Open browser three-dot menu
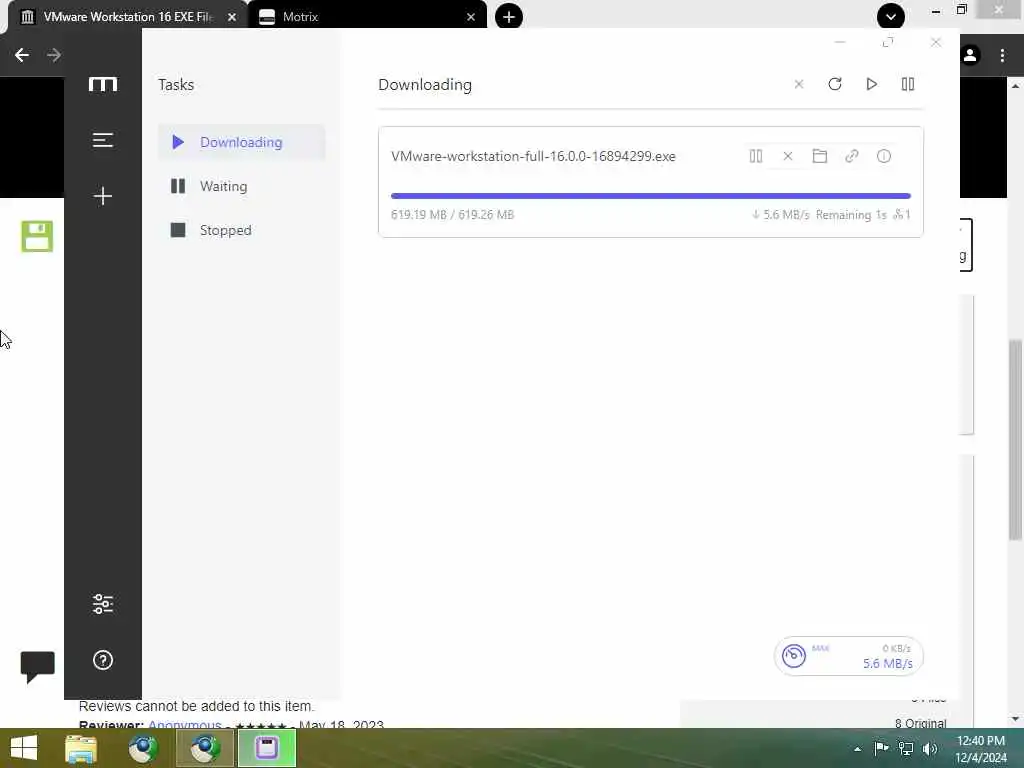The height and width of the screenshot is (768, 1024). coord(1002,56)
